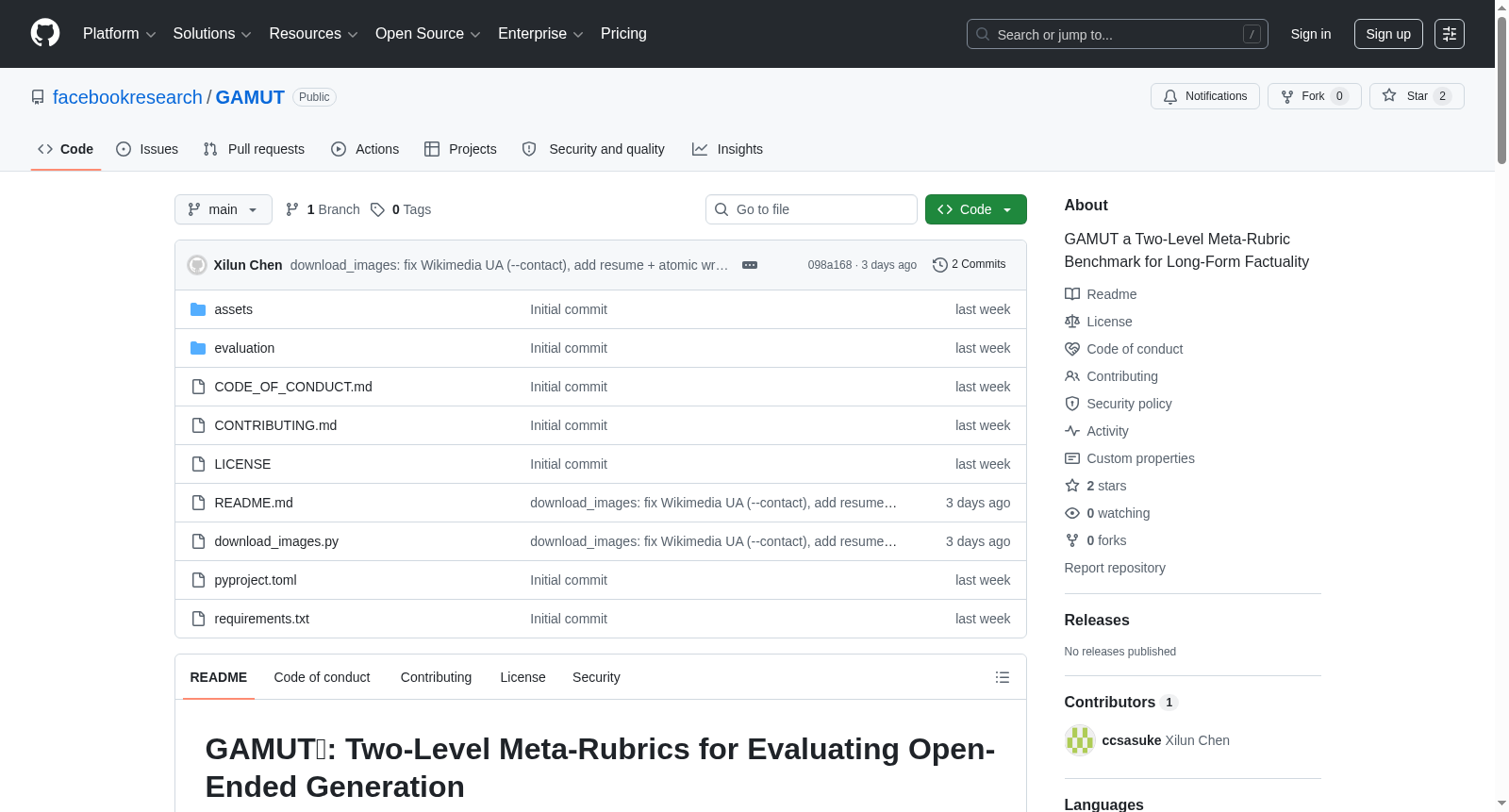Click the Notifications button
Image resolution: width=1509 pixels, height=812 pixels.
click(x=1205, y=96)
